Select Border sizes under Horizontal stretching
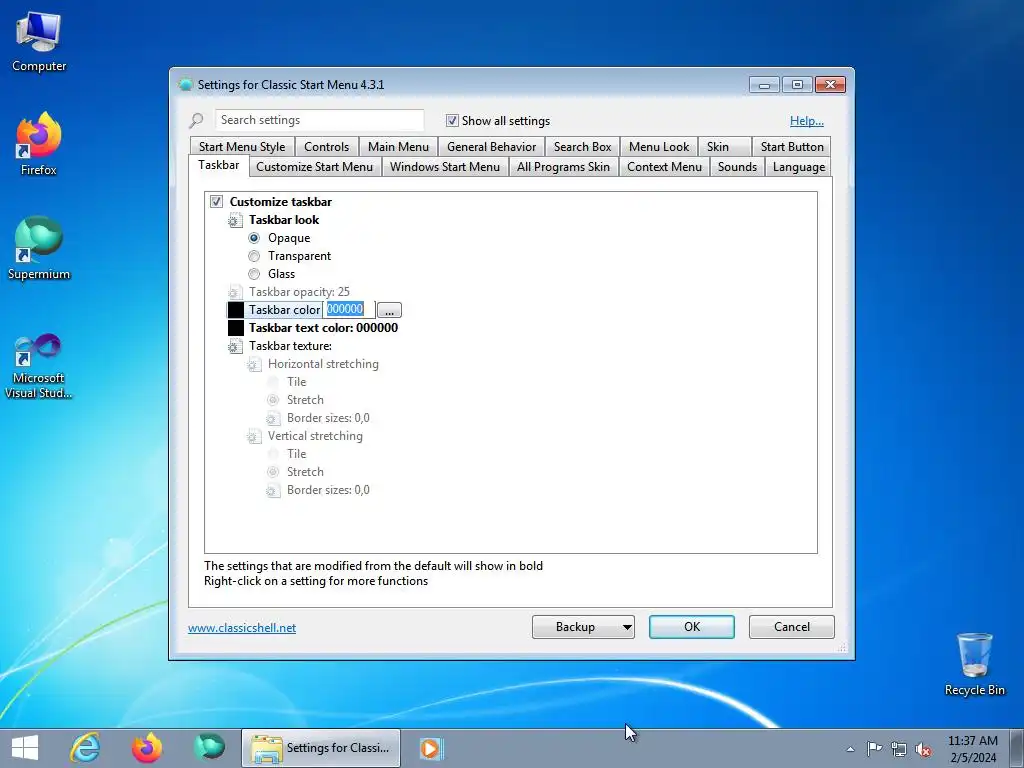The image size is (1024, 768). [328, 418]
